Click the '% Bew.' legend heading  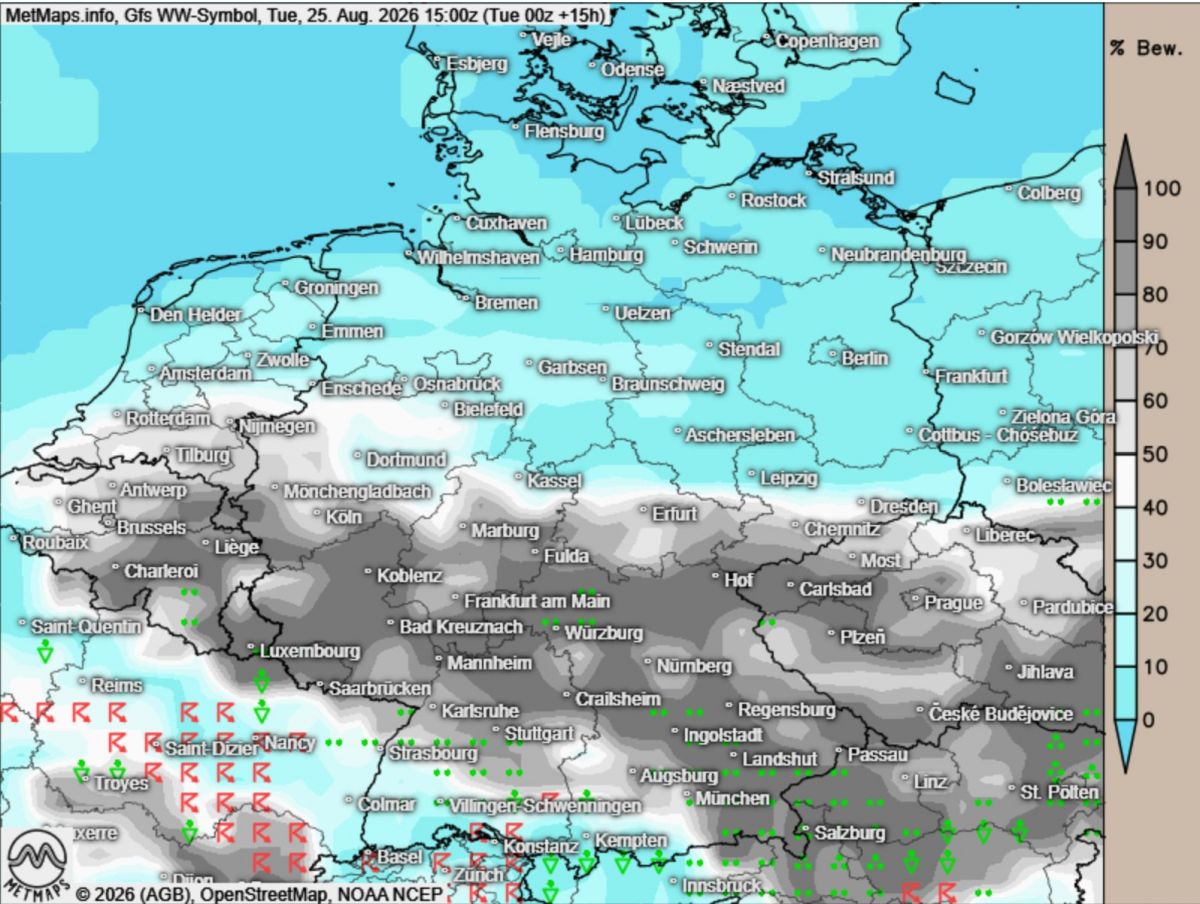coord(1145,48)
